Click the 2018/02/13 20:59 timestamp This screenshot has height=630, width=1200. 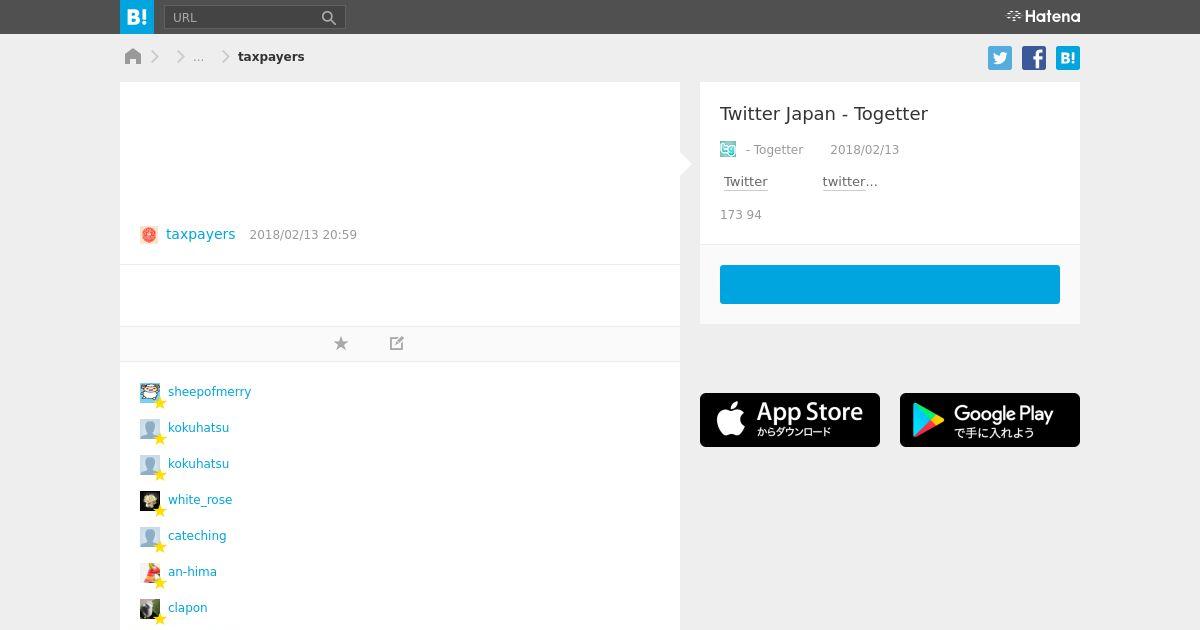[303, 235]
